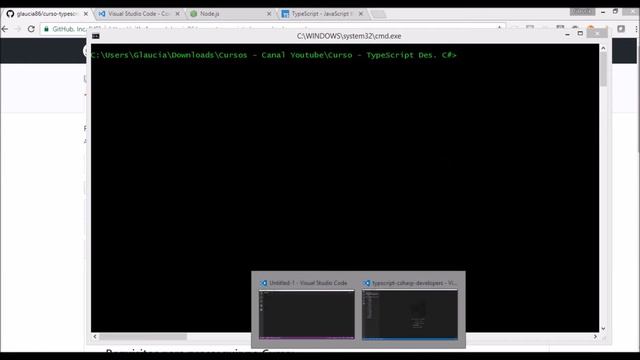Switch to the Node.js Chrome tab
The width and height of the screenshot is (640, 360).
(x=231, y=13)
